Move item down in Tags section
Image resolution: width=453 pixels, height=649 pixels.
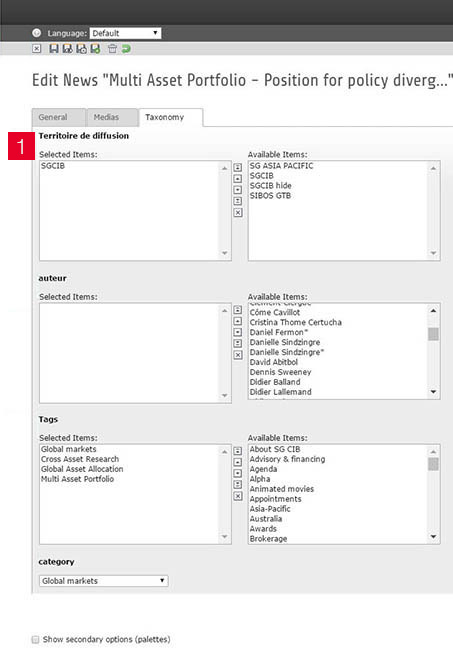(x=238, y=474)
